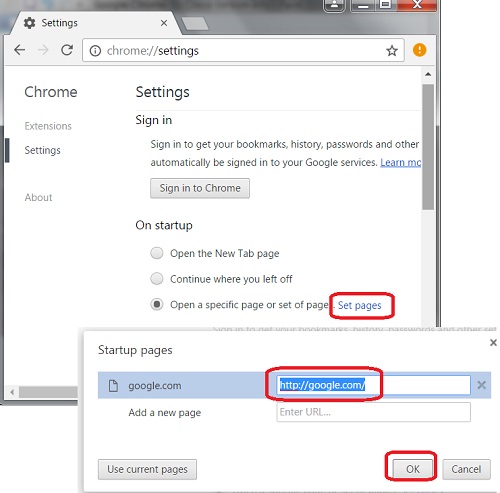Open About in the sidebar
Image resolution: width=500 pixels, height=493 pixels.
(38, 197)
